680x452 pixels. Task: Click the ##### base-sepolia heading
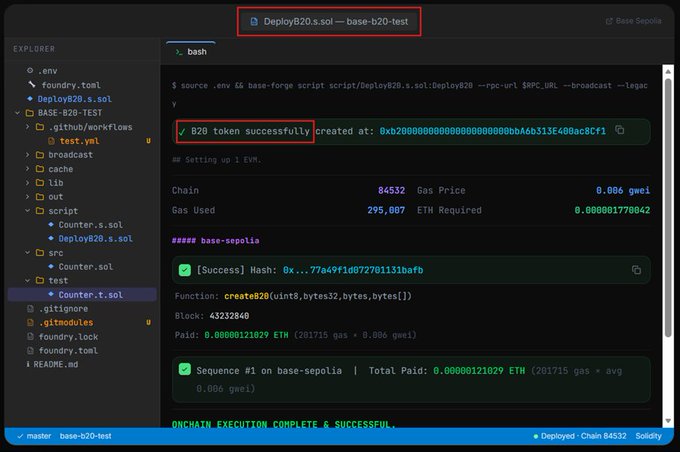216,240
